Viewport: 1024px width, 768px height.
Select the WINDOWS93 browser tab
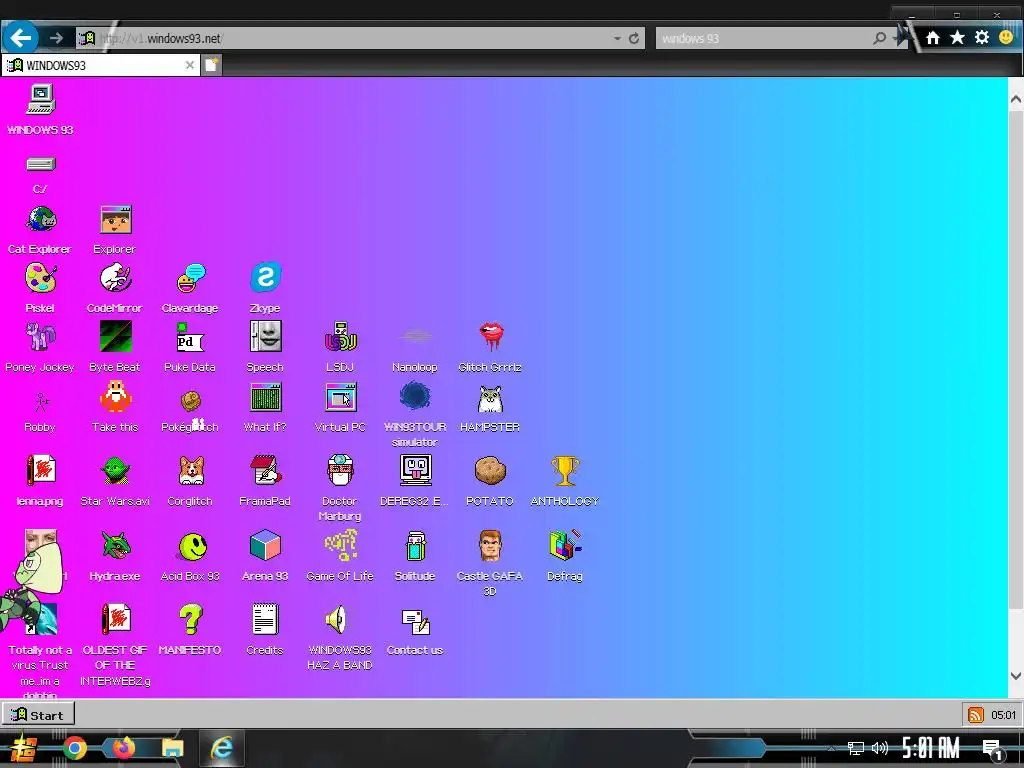click(101, 65)
